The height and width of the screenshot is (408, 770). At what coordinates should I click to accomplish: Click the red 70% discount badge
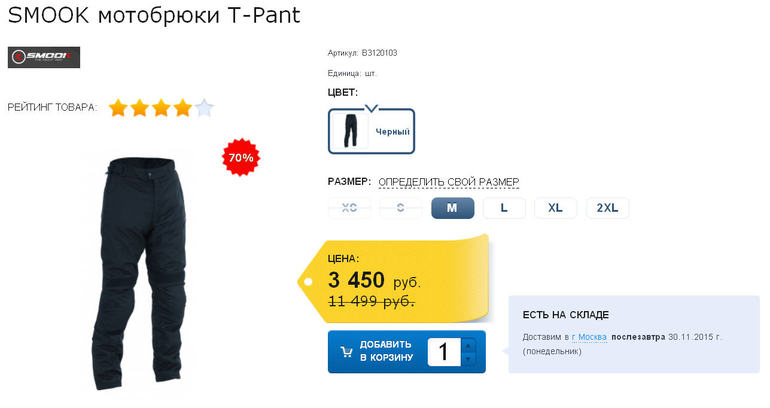pyautogui.click(x=241, y=158)
